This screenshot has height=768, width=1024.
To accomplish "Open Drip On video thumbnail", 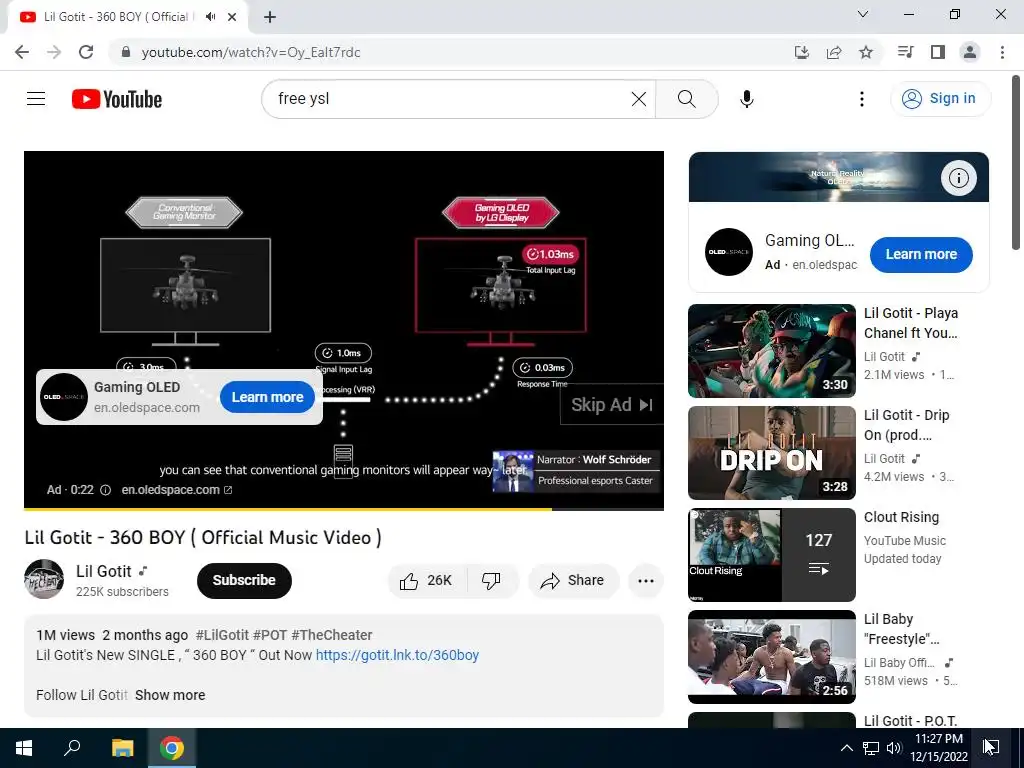I will (x=771, y=453).
